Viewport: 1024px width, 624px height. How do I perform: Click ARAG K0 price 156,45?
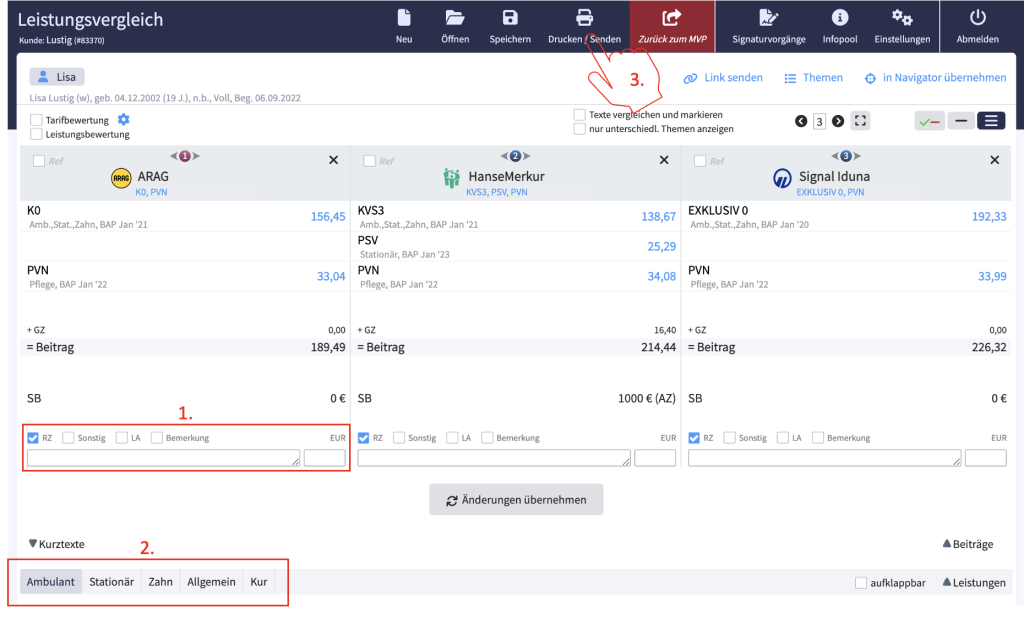328,217
